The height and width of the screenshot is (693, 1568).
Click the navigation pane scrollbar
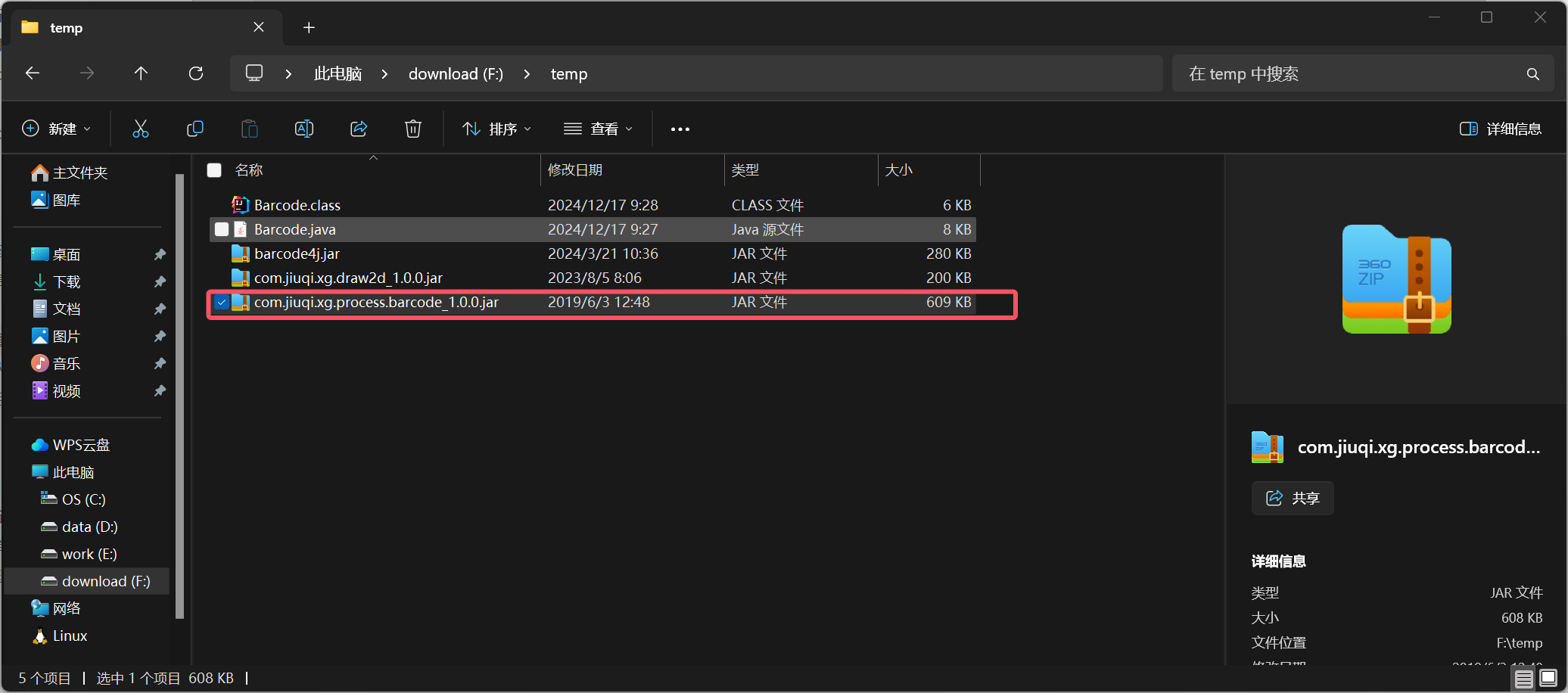[180, 396]
